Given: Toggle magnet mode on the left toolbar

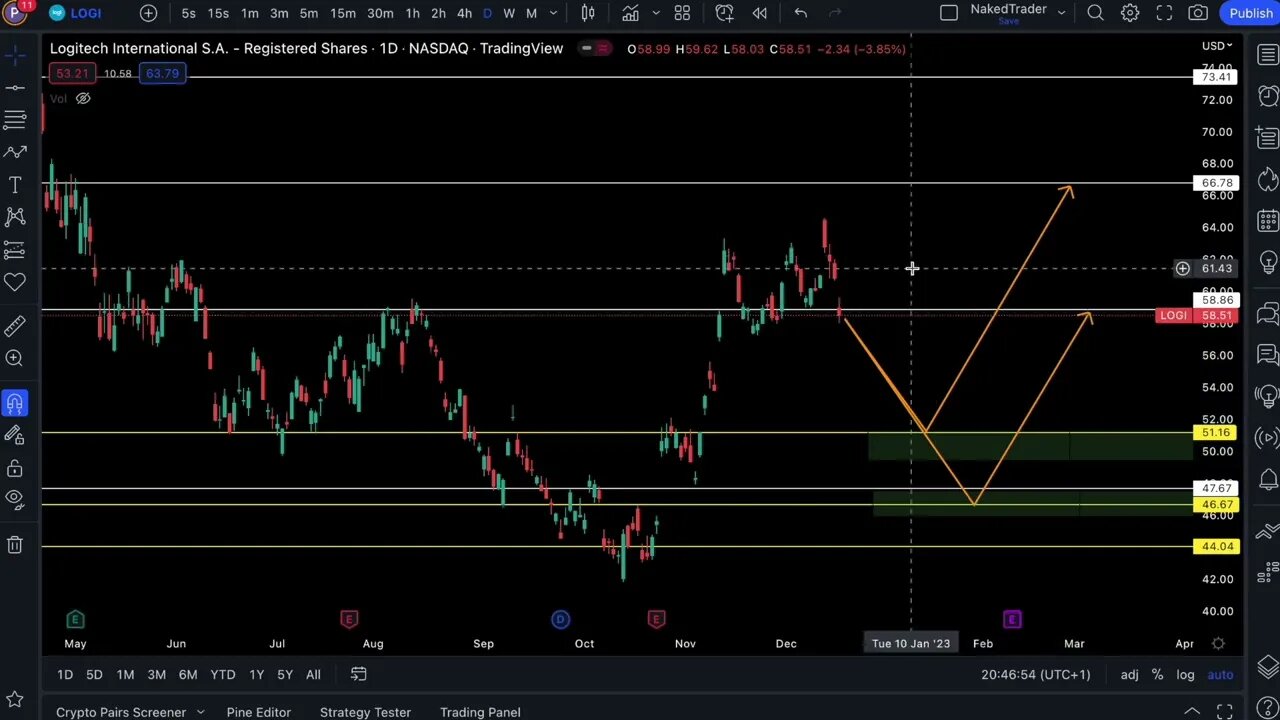Looking at the screenshot, I should [15, 404].
